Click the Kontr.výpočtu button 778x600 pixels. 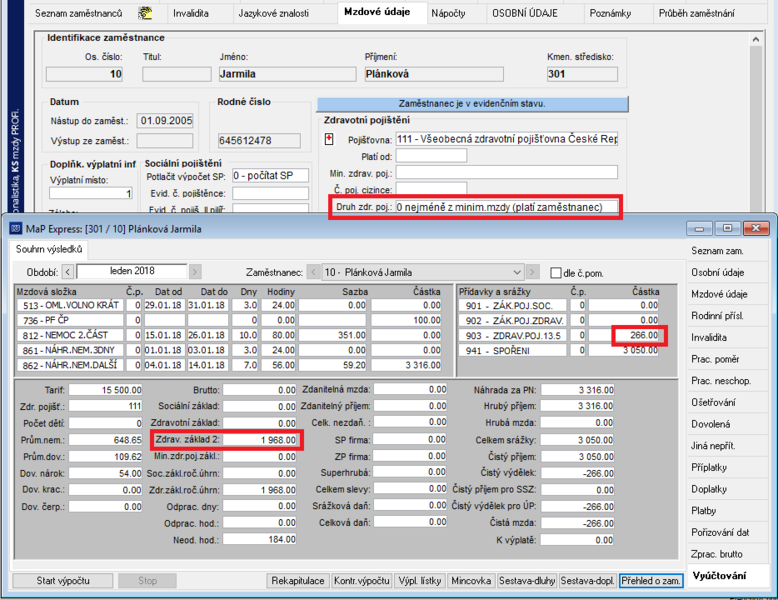[362, 581]
